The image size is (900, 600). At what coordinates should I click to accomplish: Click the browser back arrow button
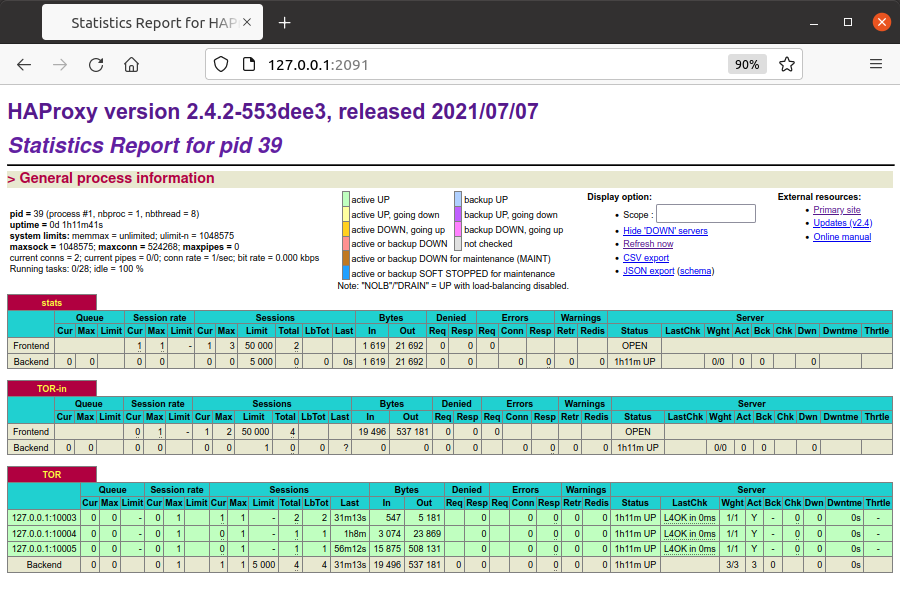click(x=24, y=64)
